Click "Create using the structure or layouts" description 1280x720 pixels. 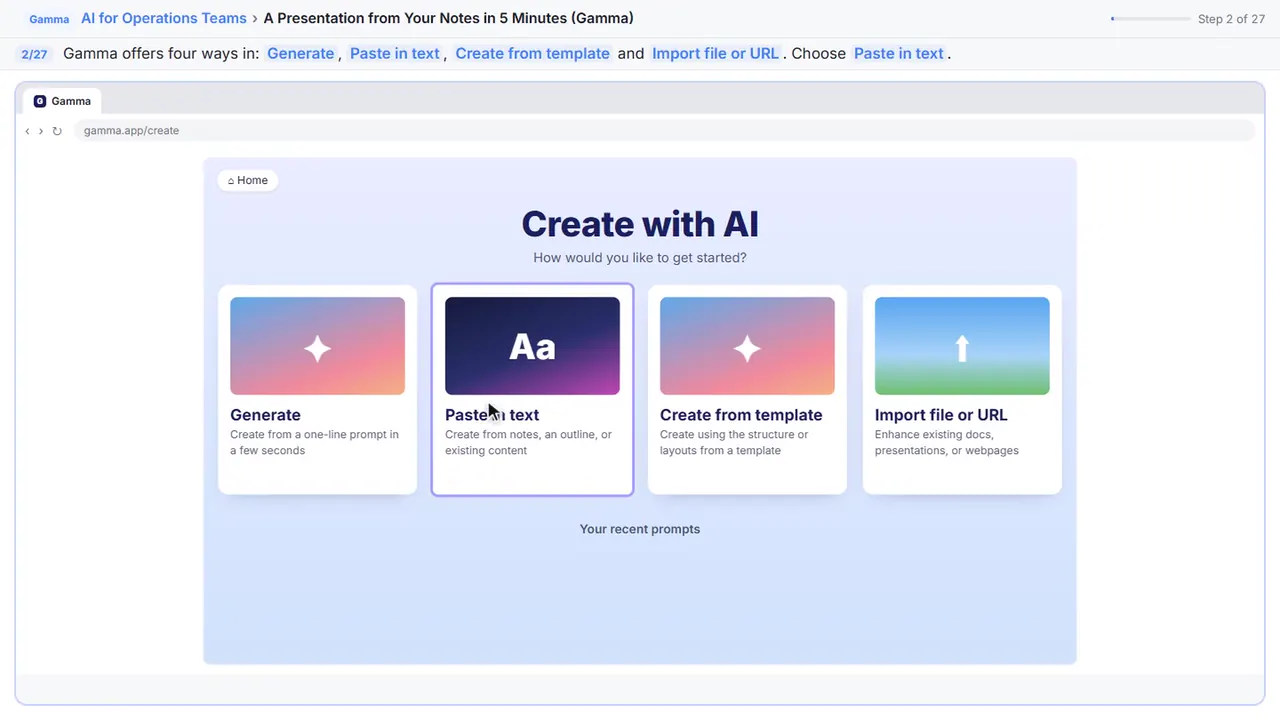[734, 442]
